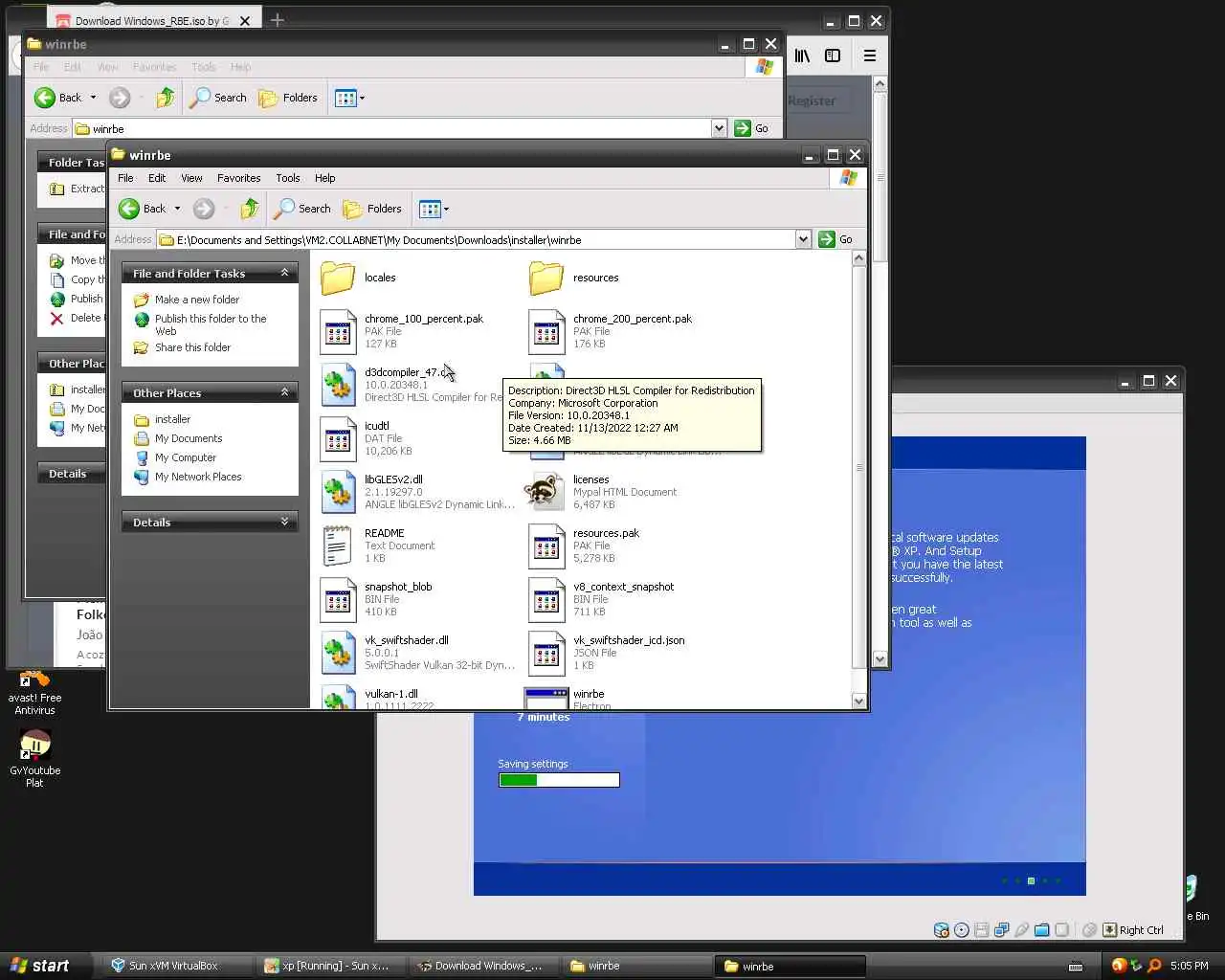Select licenses Mypal HTML document icon
Viewport: 1225px width, 980px height.
[x=544, y=491]
